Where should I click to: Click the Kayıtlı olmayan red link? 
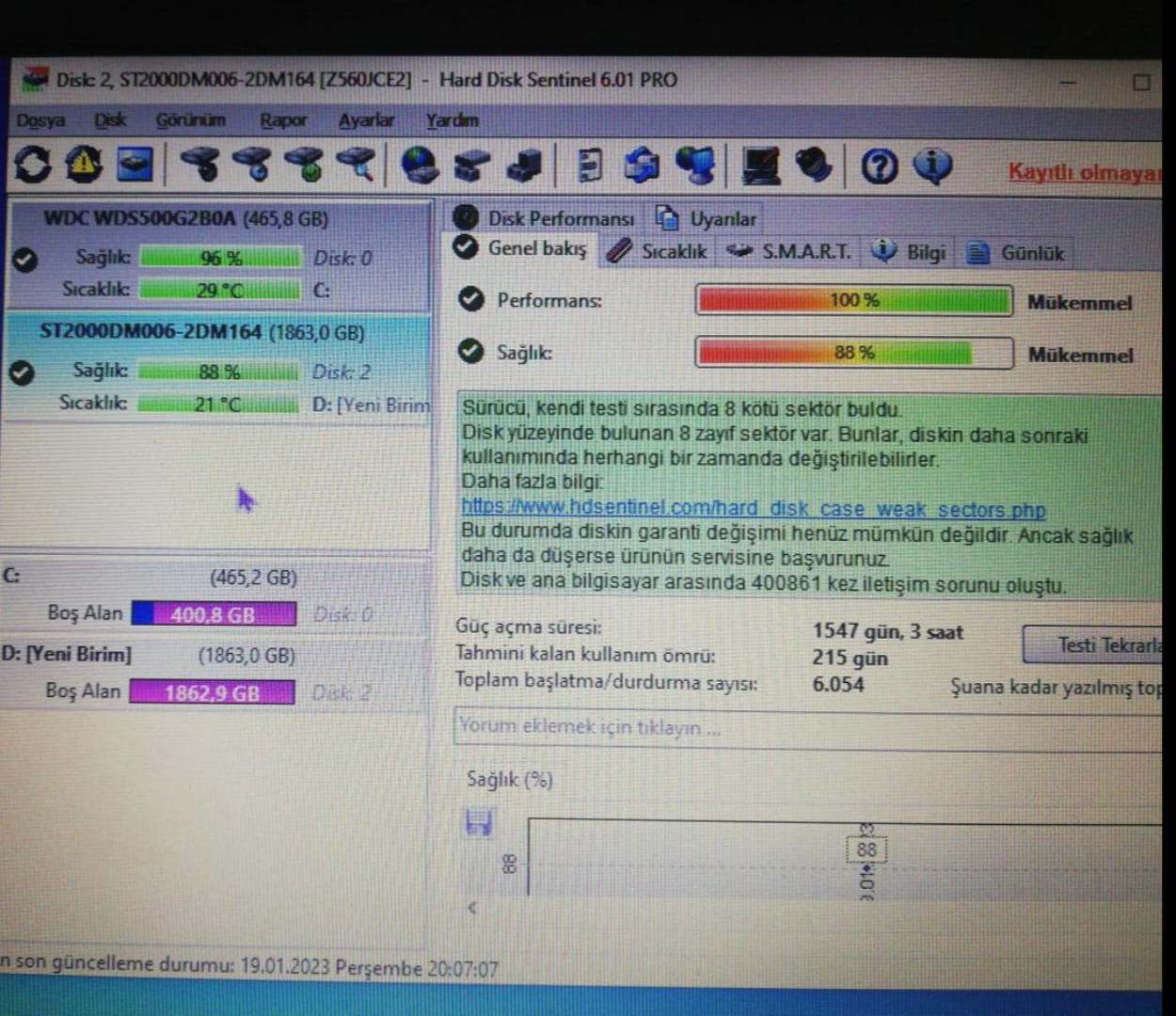coord(1085,172)
